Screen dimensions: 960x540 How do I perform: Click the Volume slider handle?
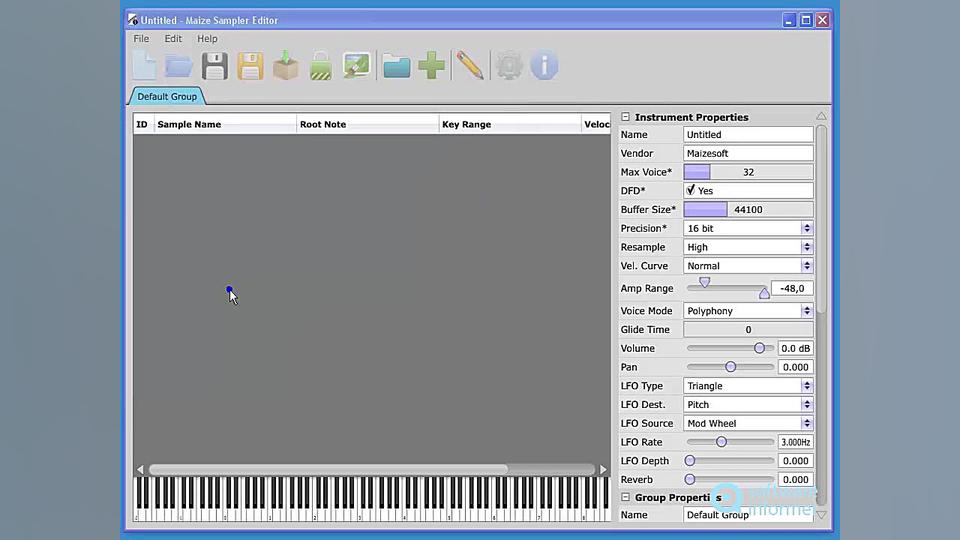click(759, 348)
